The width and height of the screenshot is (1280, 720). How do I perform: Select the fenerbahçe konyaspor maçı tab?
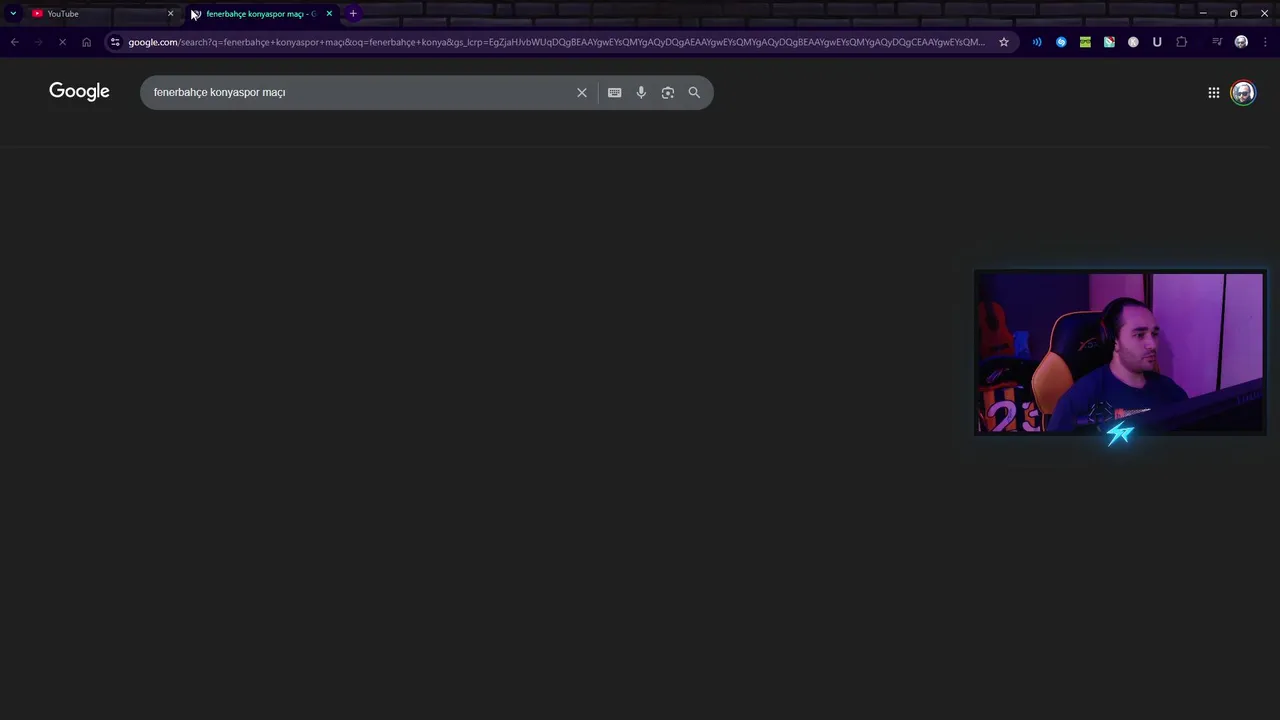[x=260, y=13]
